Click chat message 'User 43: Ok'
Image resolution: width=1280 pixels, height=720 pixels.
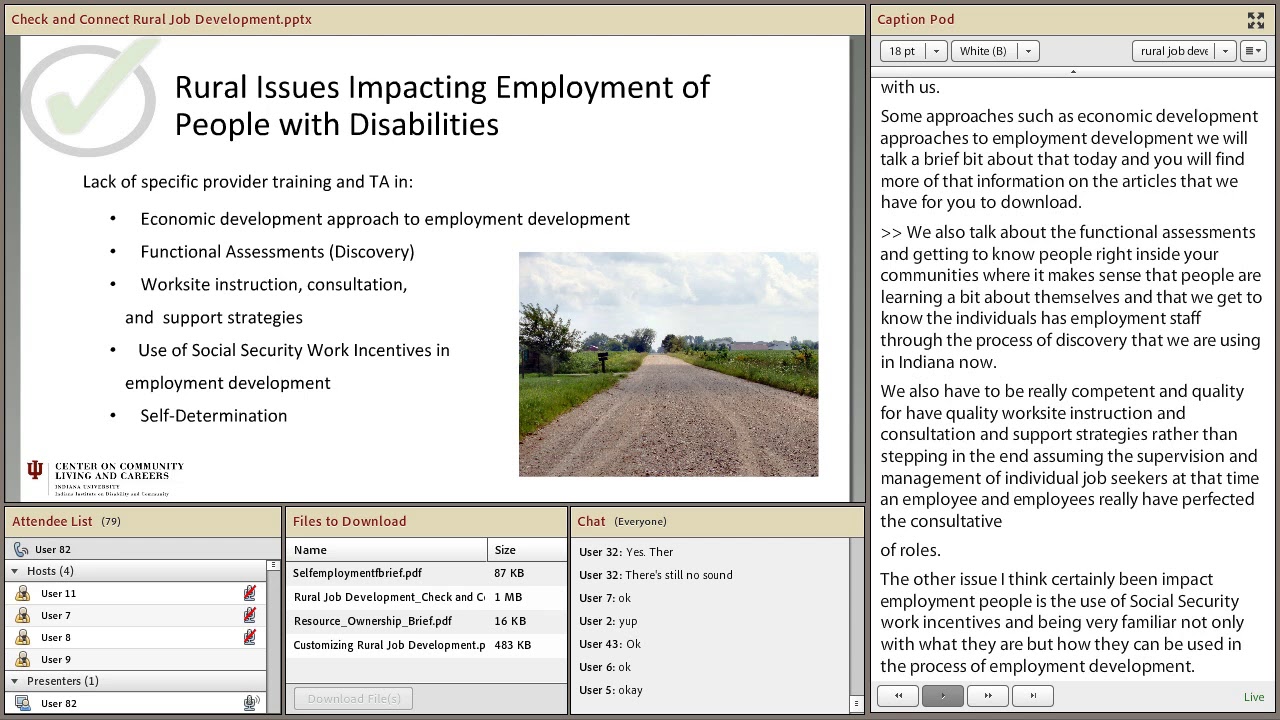click(610, 644)
